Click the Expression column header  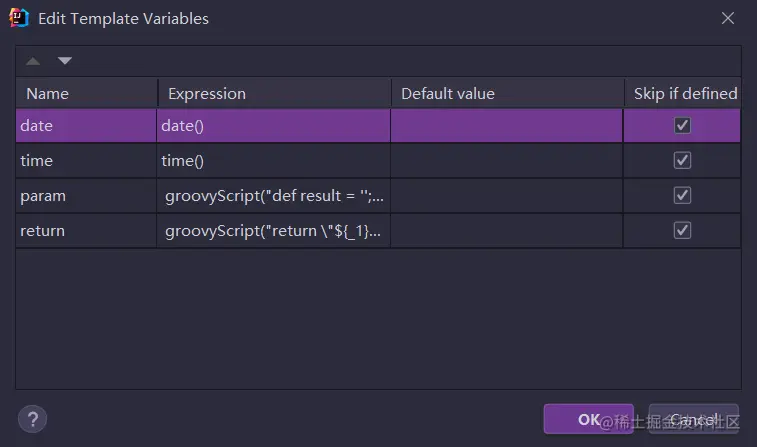(x=274, y=94)
